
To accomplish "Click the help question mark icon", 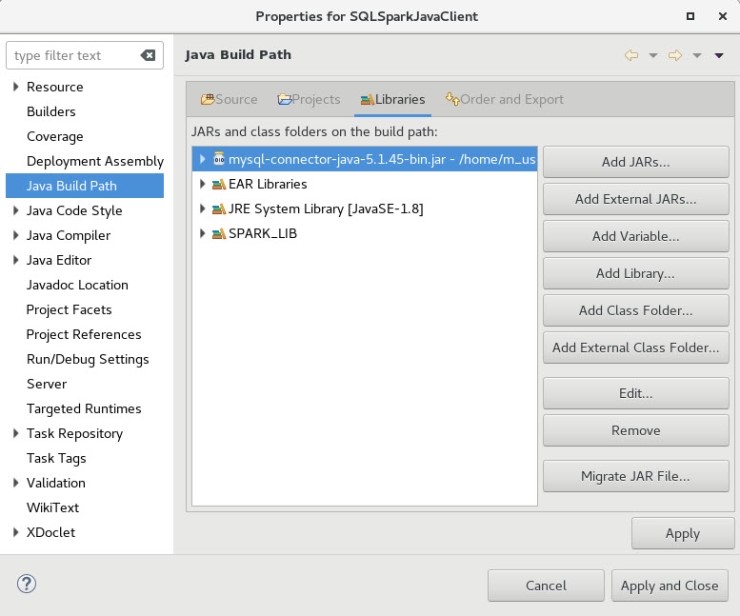I will click(27, 584).
